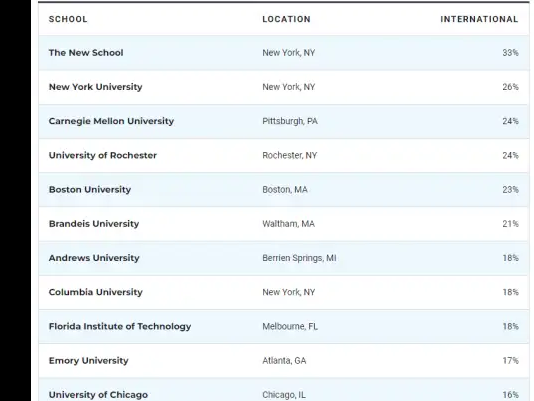Image resolution: width=534 pixels, height=401 pixels.
Task: Select Andrews University in the table
Action: (94, 258)
